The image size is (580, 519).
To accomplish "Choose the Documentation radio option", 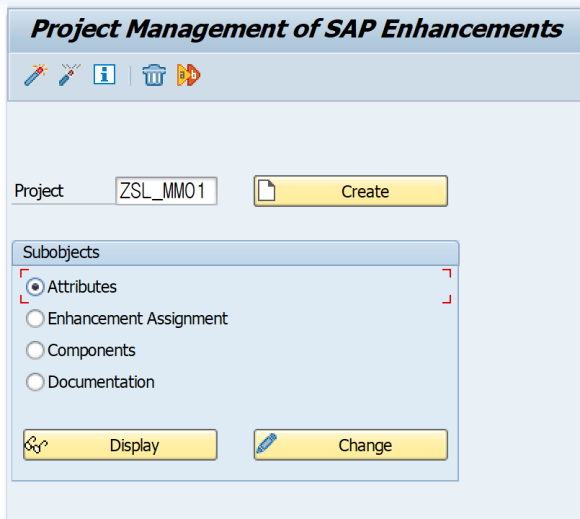I will click(35, 382).
